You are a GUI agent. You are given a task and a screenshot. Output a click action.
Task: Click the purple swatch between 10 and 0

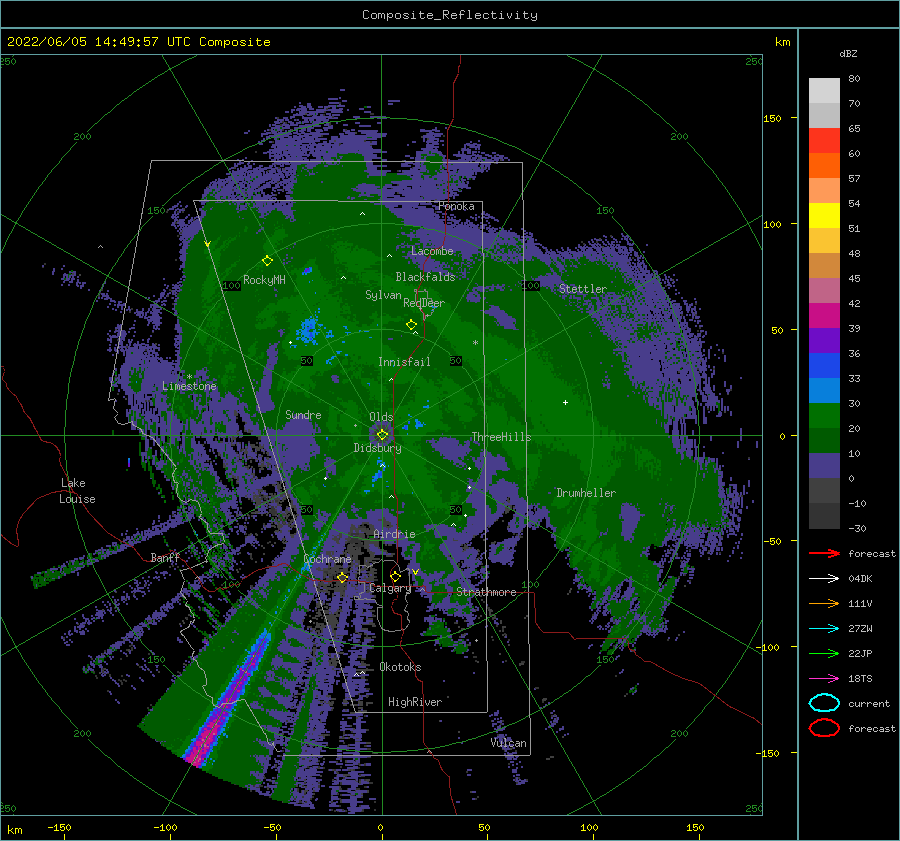[x=824, y=466]
